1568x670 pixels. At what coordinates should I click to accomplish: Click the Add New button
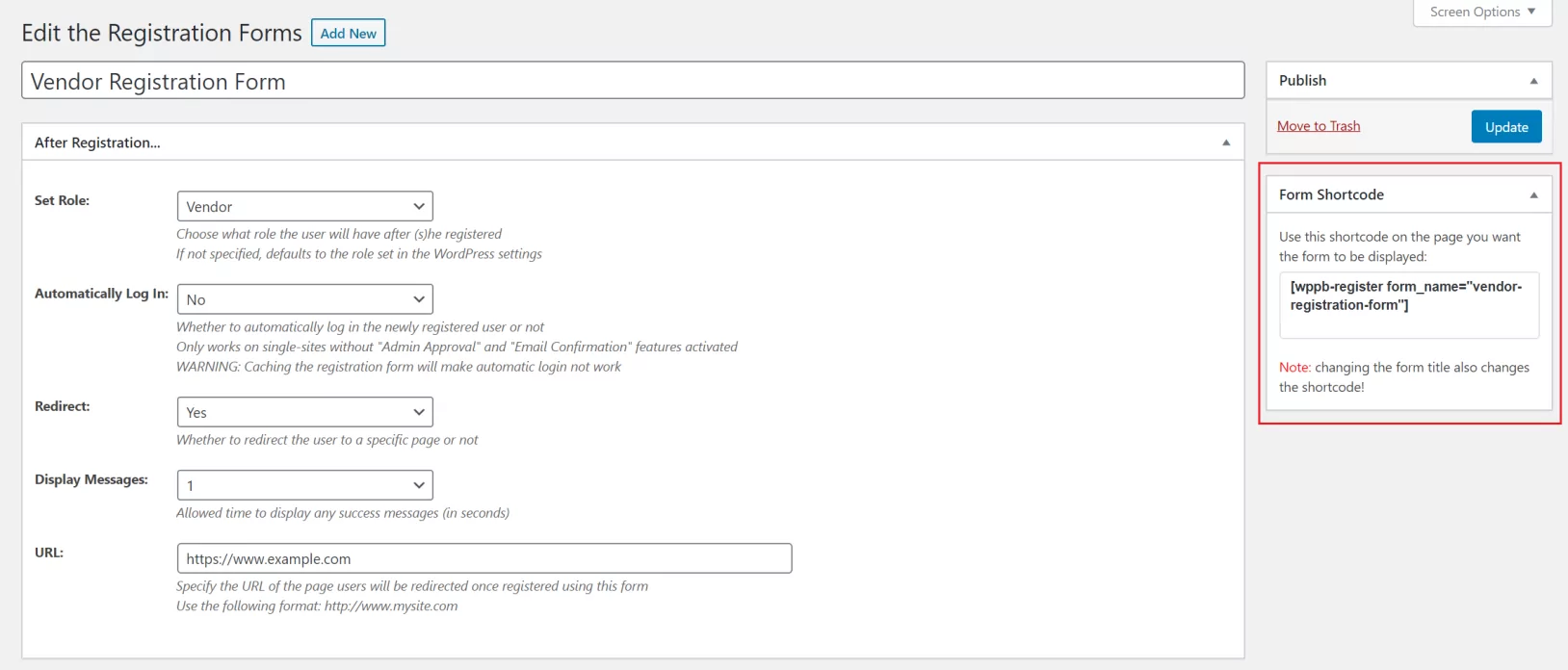[348, 33]
